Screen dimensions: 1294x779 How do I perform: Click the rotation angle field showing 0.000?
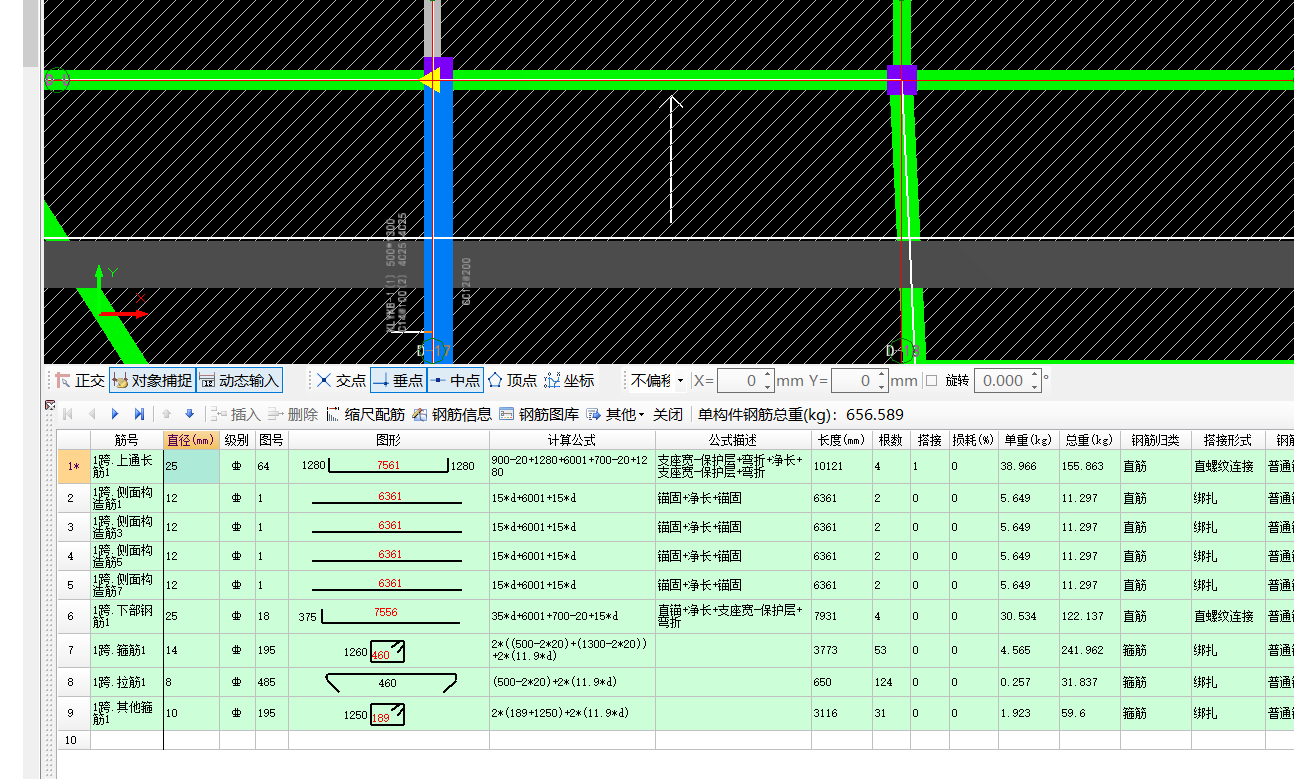click(x=1003, y=381)
